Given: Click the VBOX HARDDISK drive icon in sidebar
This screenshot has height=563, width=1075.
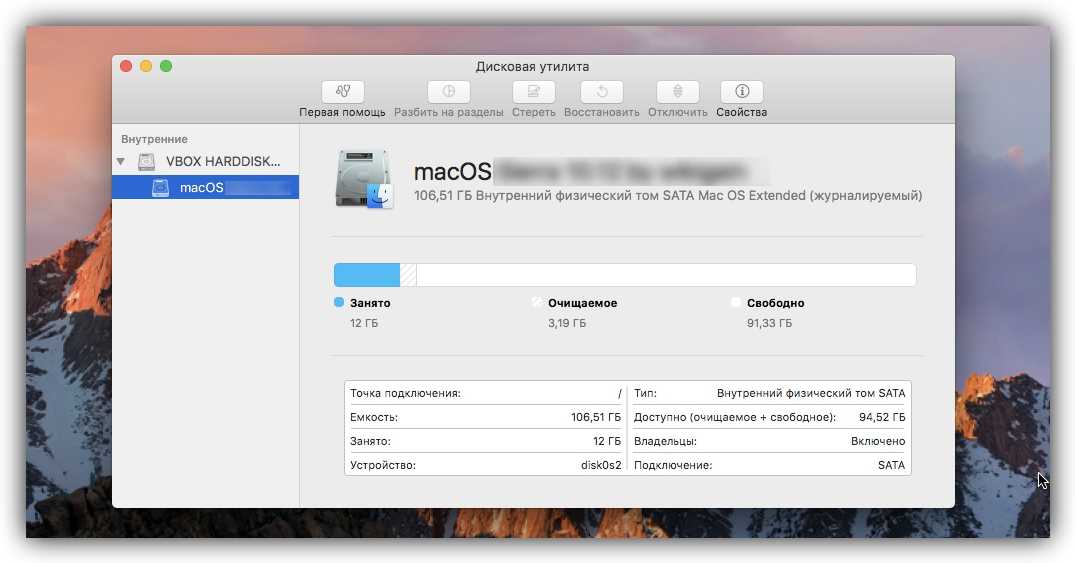Looking at the screenshot, I should click(x=147, y=162).
